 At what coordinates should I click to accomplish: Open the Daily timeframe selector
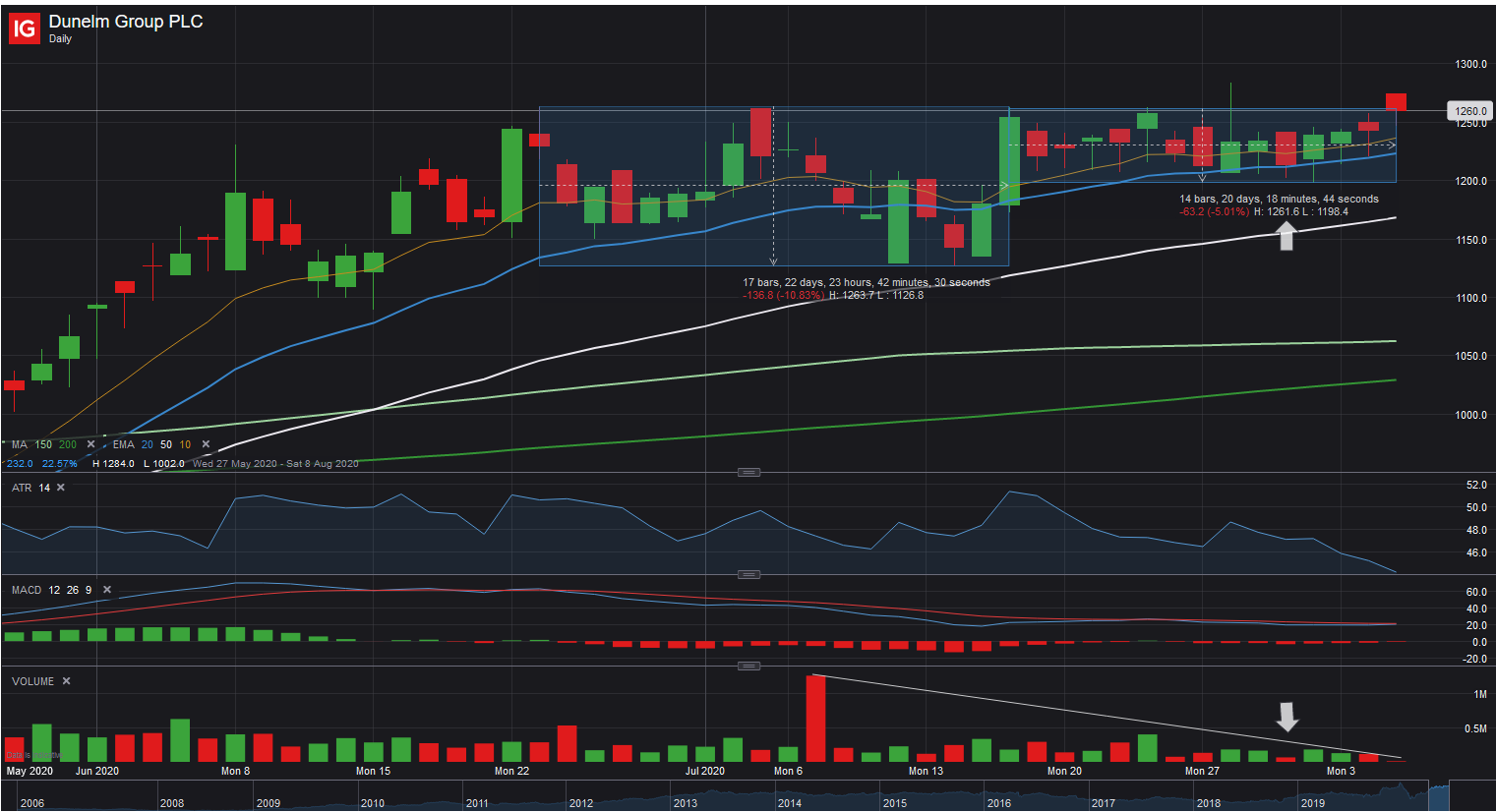point(60,39)
